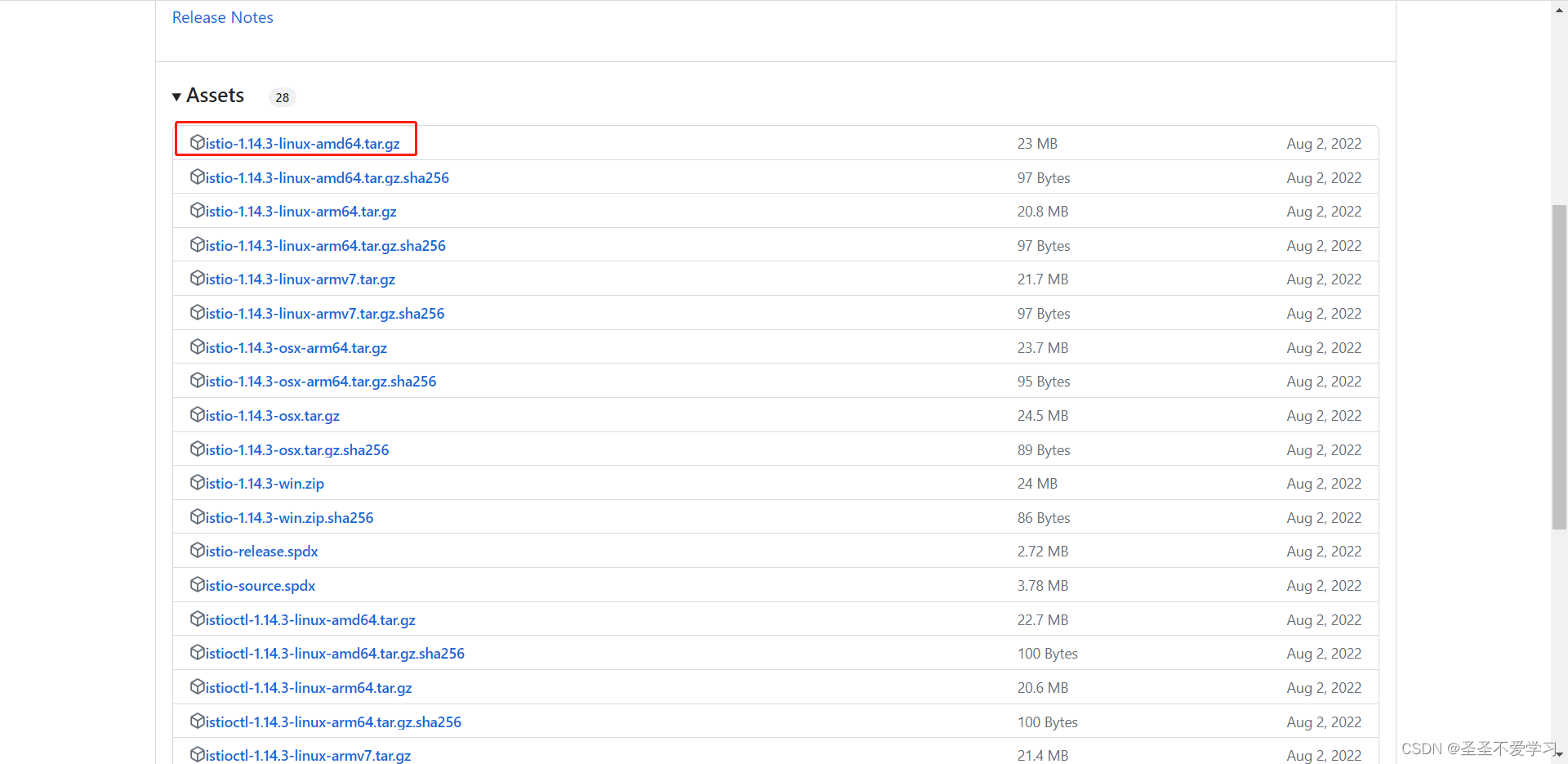
Task: Download istioctl-1.14.3-linux-armv7.tar.gz
Action: click(308, 755)
